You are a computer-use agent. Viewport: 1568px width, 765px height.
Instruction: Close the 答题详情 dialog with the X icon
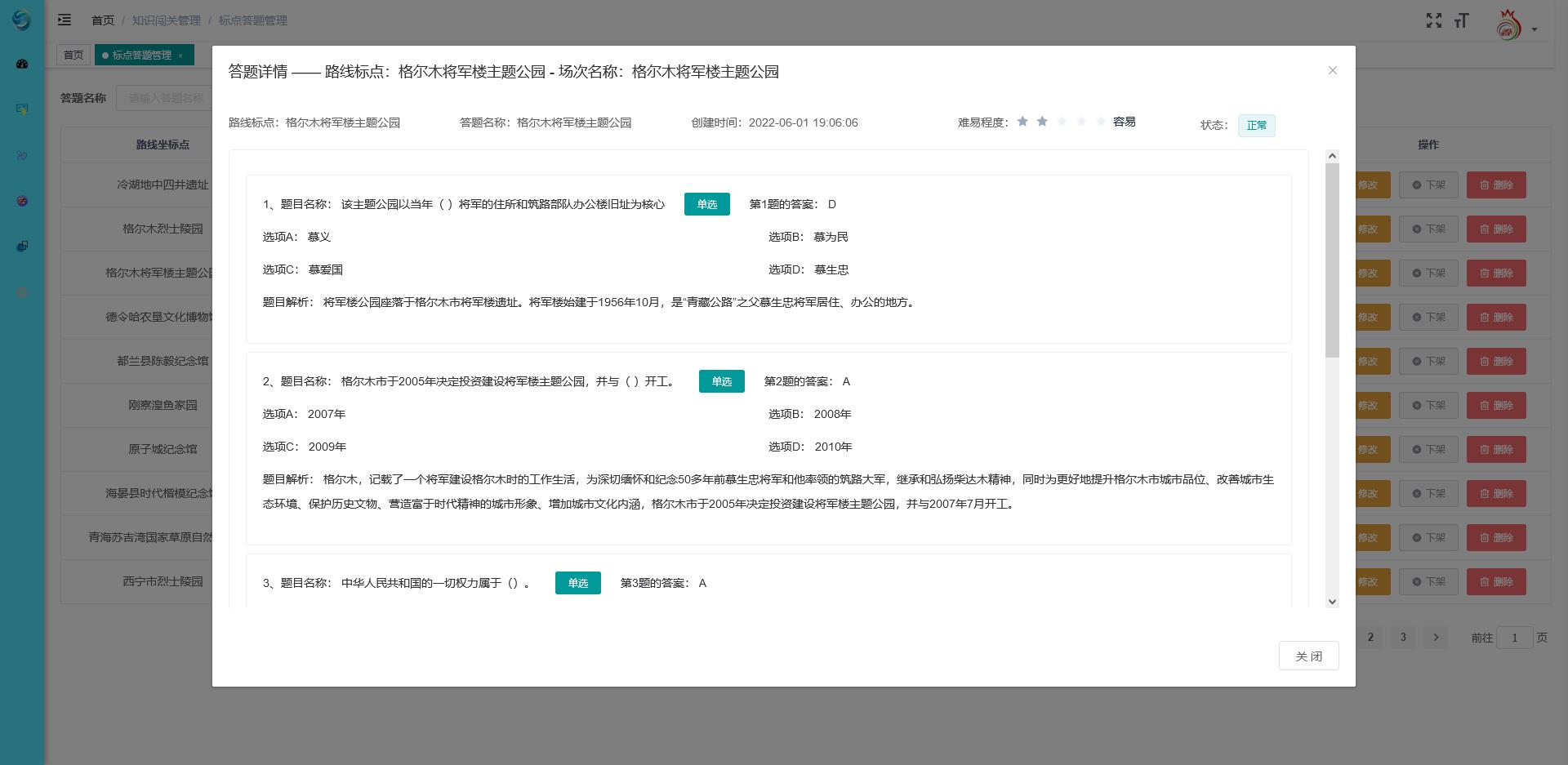coord(1333,70)
